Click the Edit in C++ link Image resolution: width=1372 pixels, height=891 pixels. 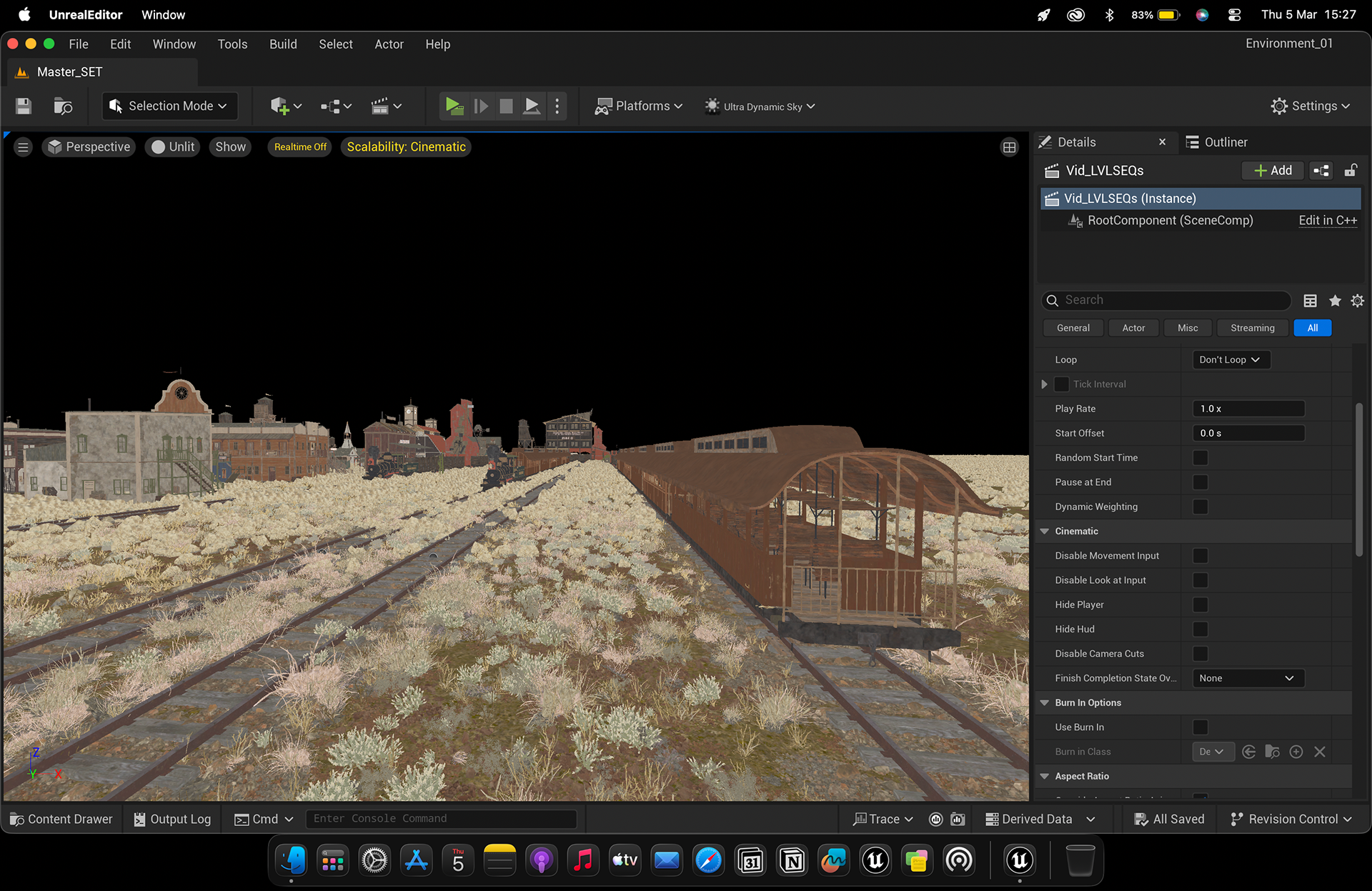point(1328,221)
